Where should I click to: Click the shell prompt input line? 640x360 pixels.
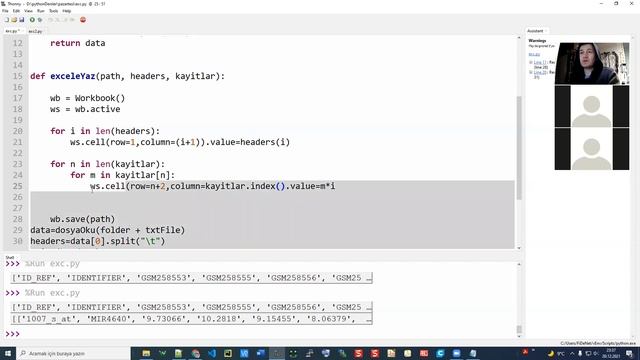pos(261,334)
